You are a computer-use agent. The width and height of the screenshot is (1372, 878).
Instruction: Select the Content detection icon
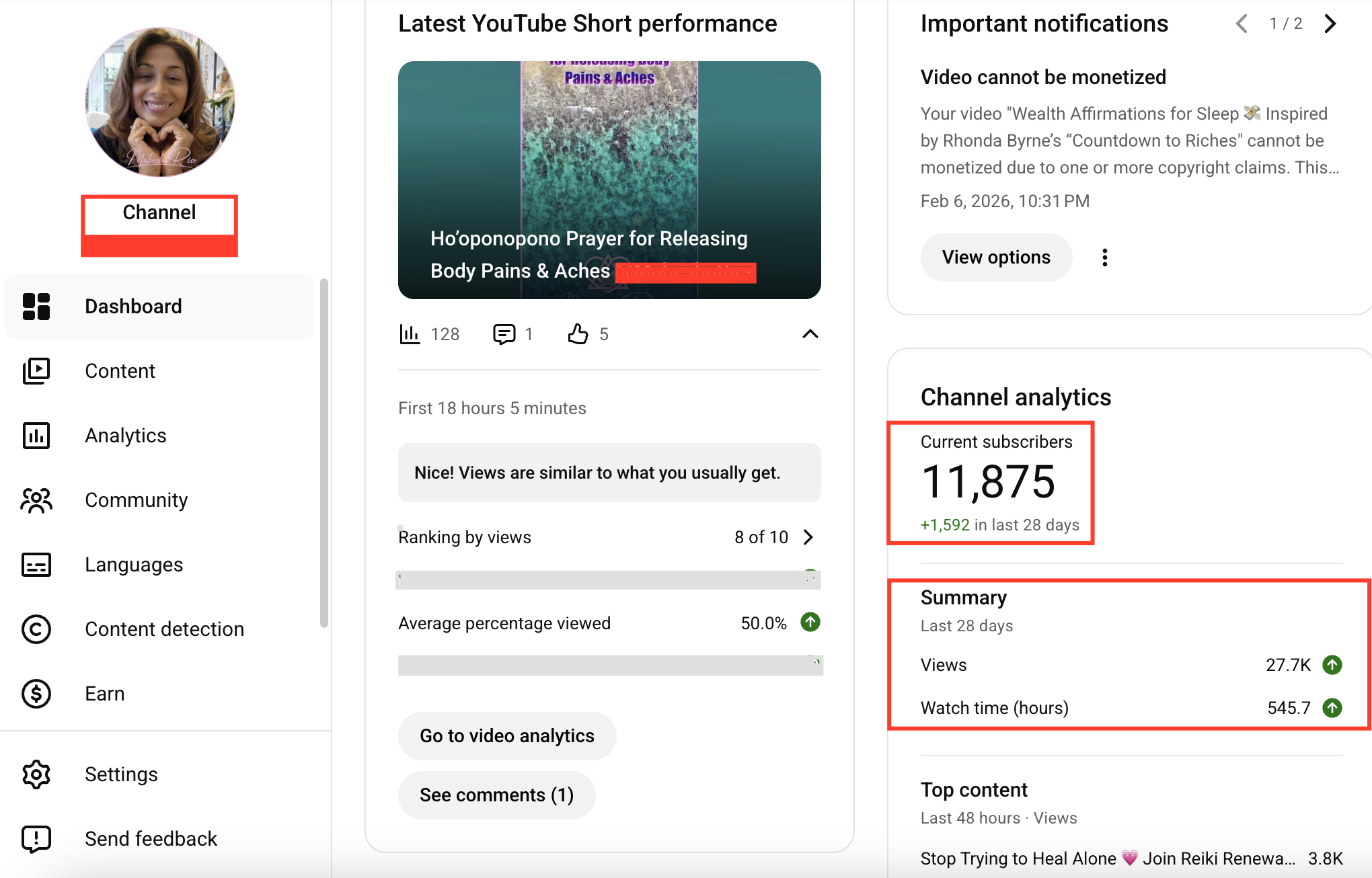36,629
